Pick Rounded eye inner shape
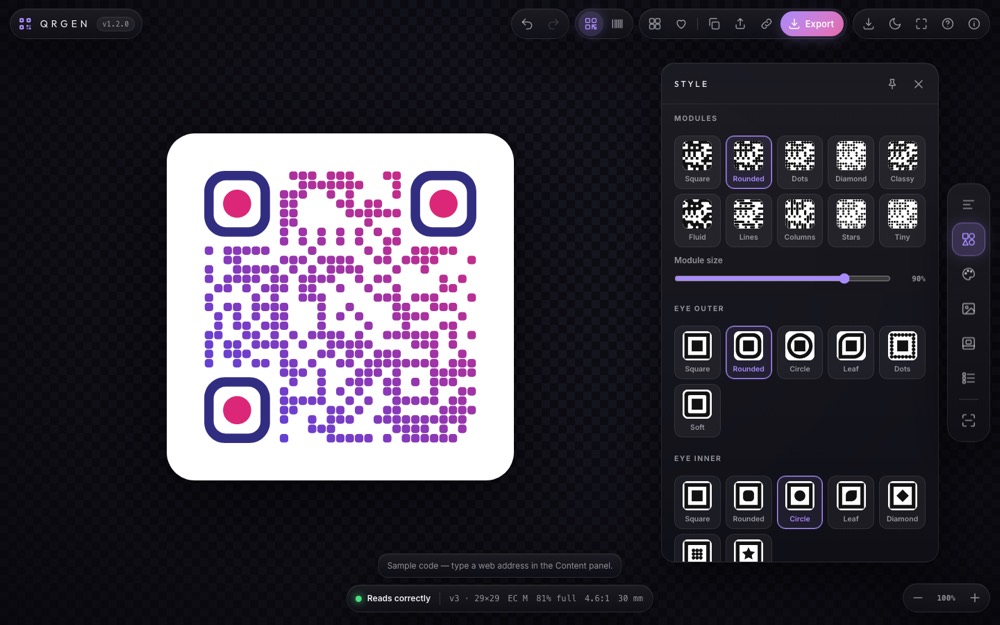This screenshot has width=1000, height=625. [749, 502]
